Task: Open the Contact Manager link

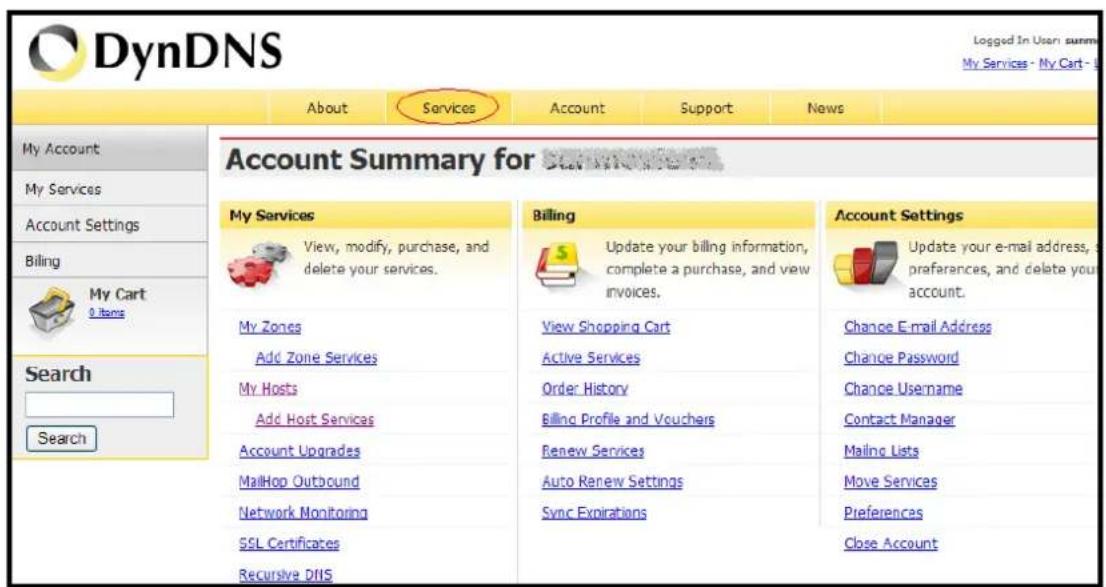Action: tap(899, 420)
